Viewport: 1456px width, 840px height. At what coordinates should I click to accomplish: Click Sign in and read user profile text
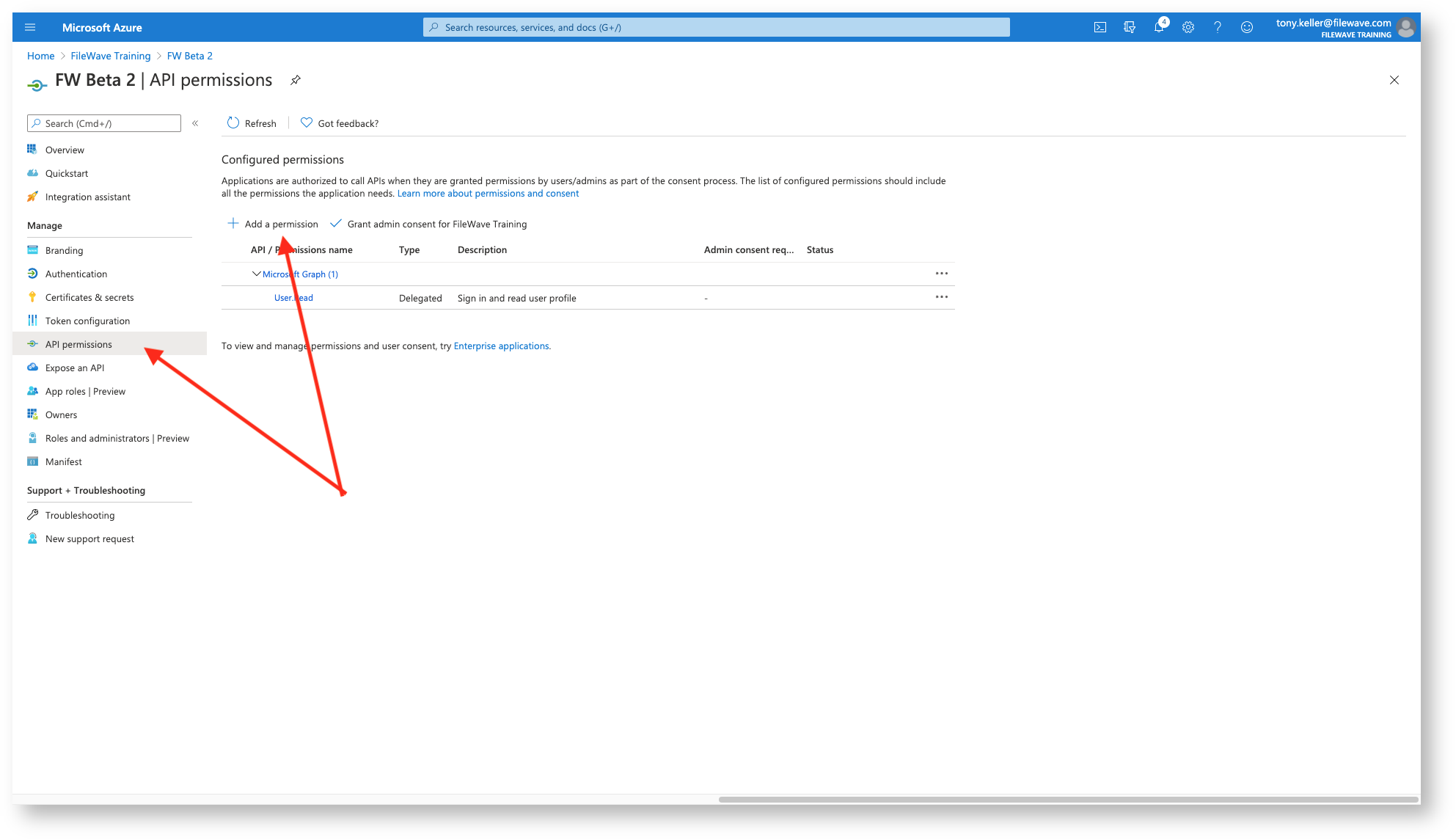click(516, 298)
